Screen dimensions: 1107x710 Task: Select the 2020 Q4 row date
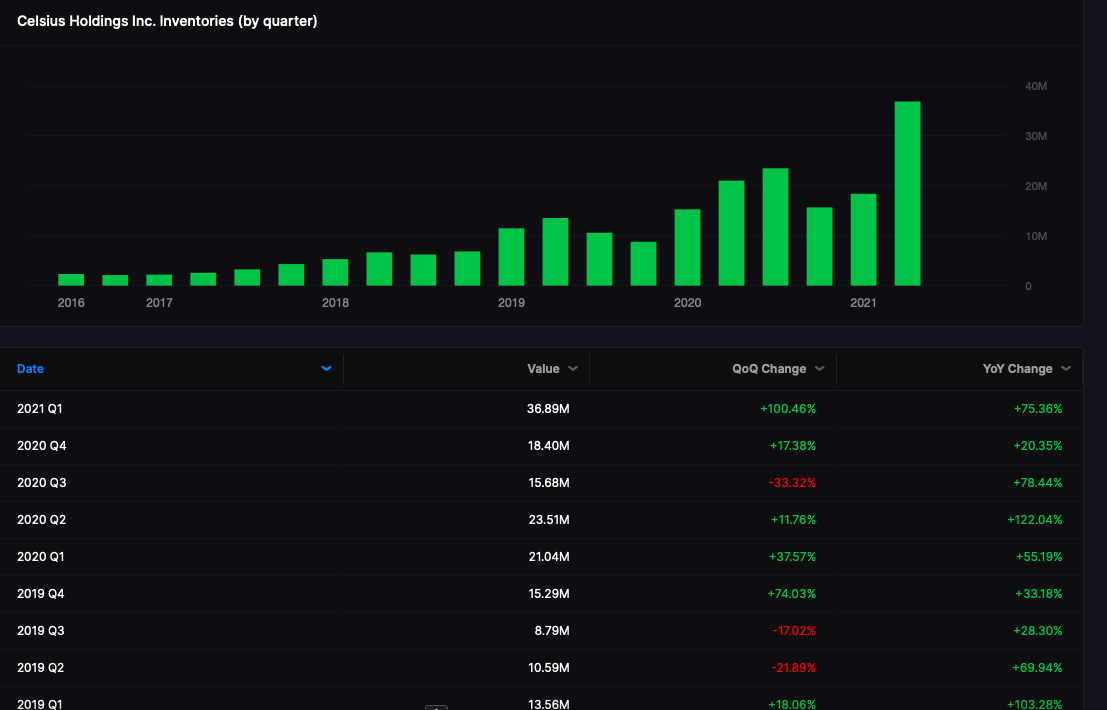pos(42,445)
